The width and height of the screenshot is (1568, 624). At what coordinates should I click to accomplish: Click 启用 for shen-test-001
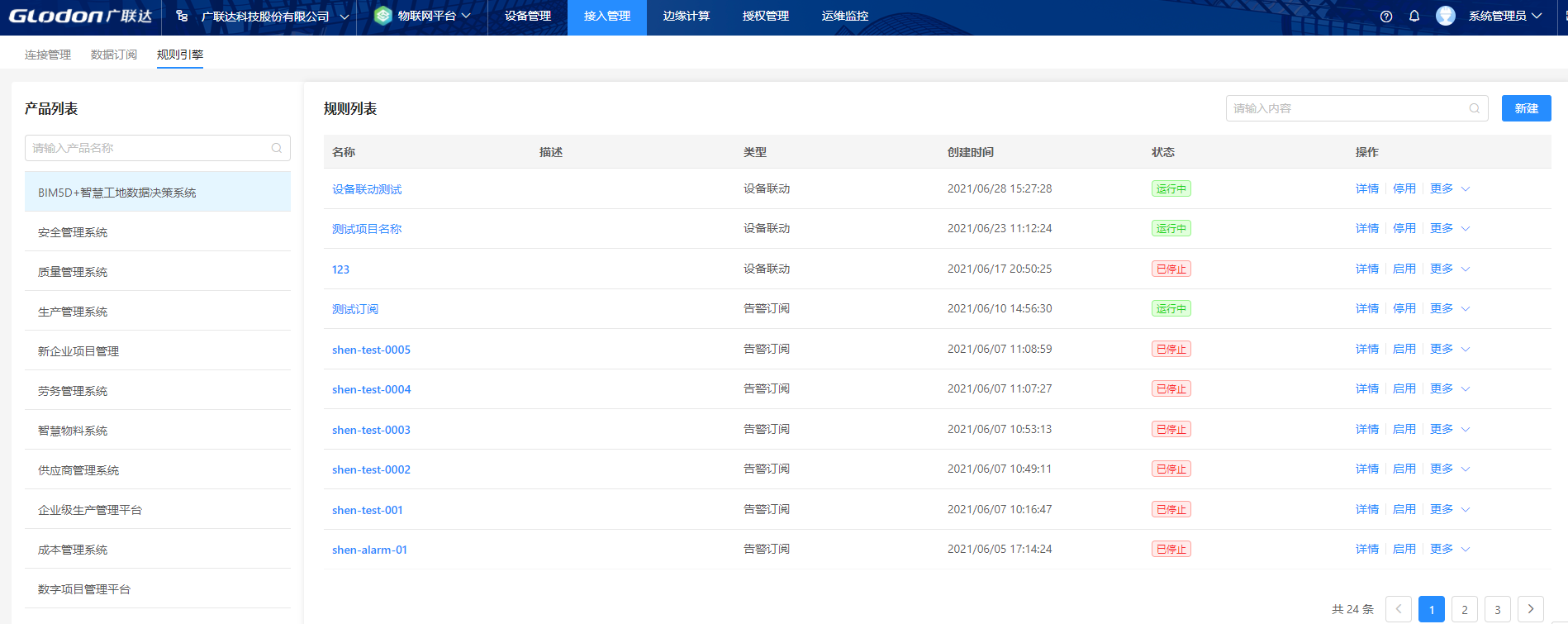click(1404, 509)
